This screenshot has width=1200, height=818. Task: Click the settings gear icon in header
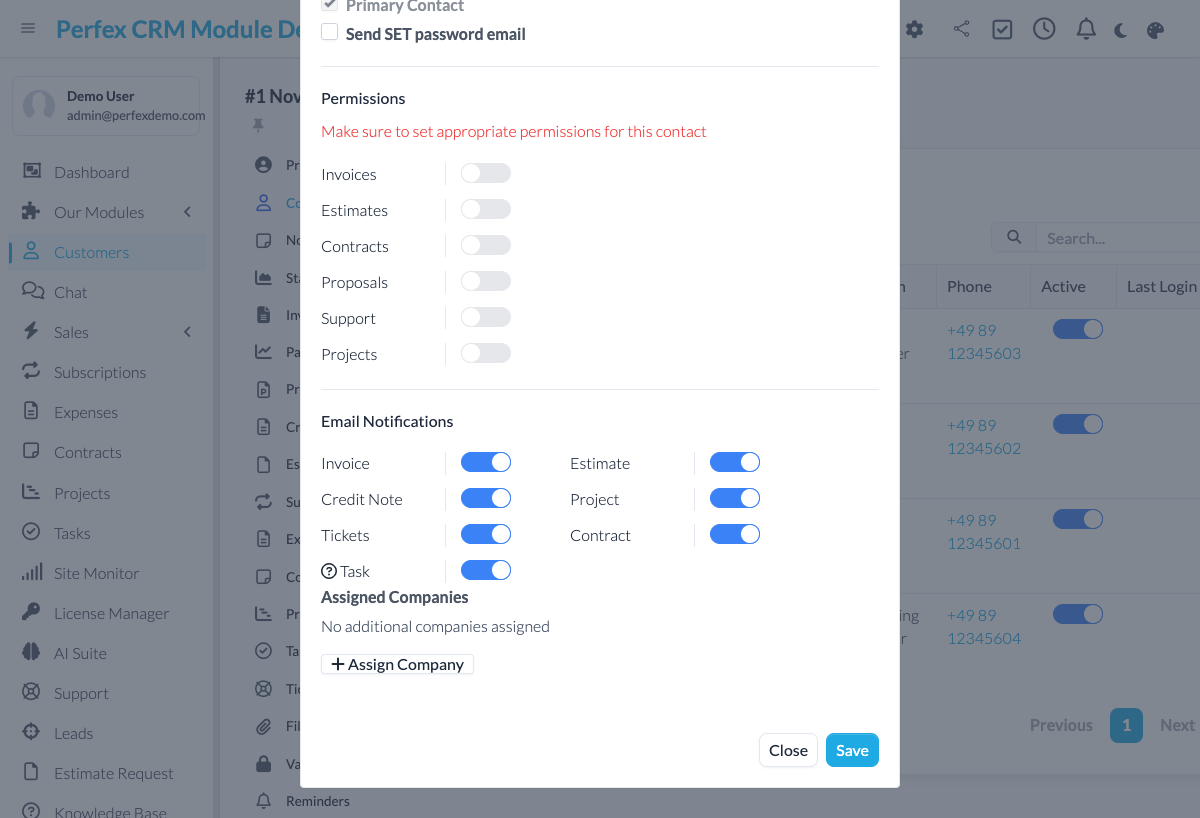914,29
